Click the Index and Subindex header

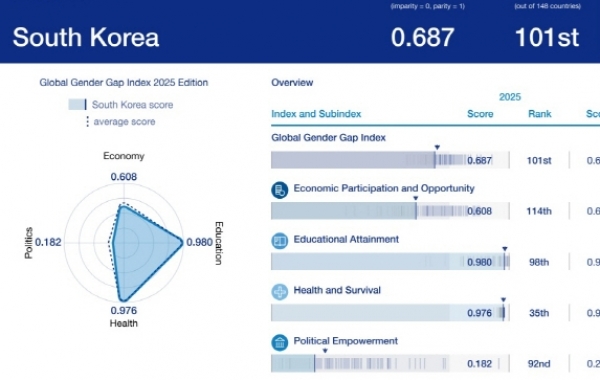pyautogui.click(x=316, y=114)
